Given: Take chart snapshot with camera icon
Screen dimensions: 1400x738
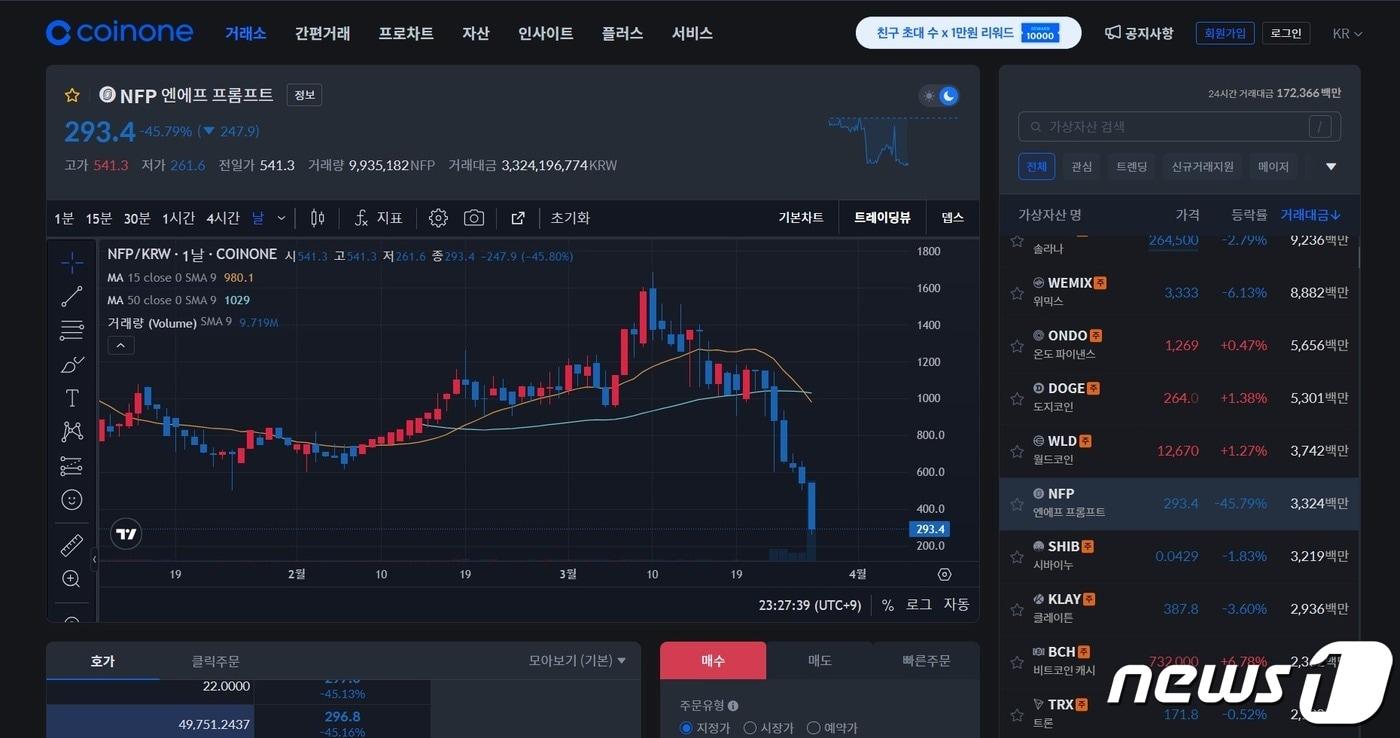Looking at the screenshot, I should click(x=474, y=218).
